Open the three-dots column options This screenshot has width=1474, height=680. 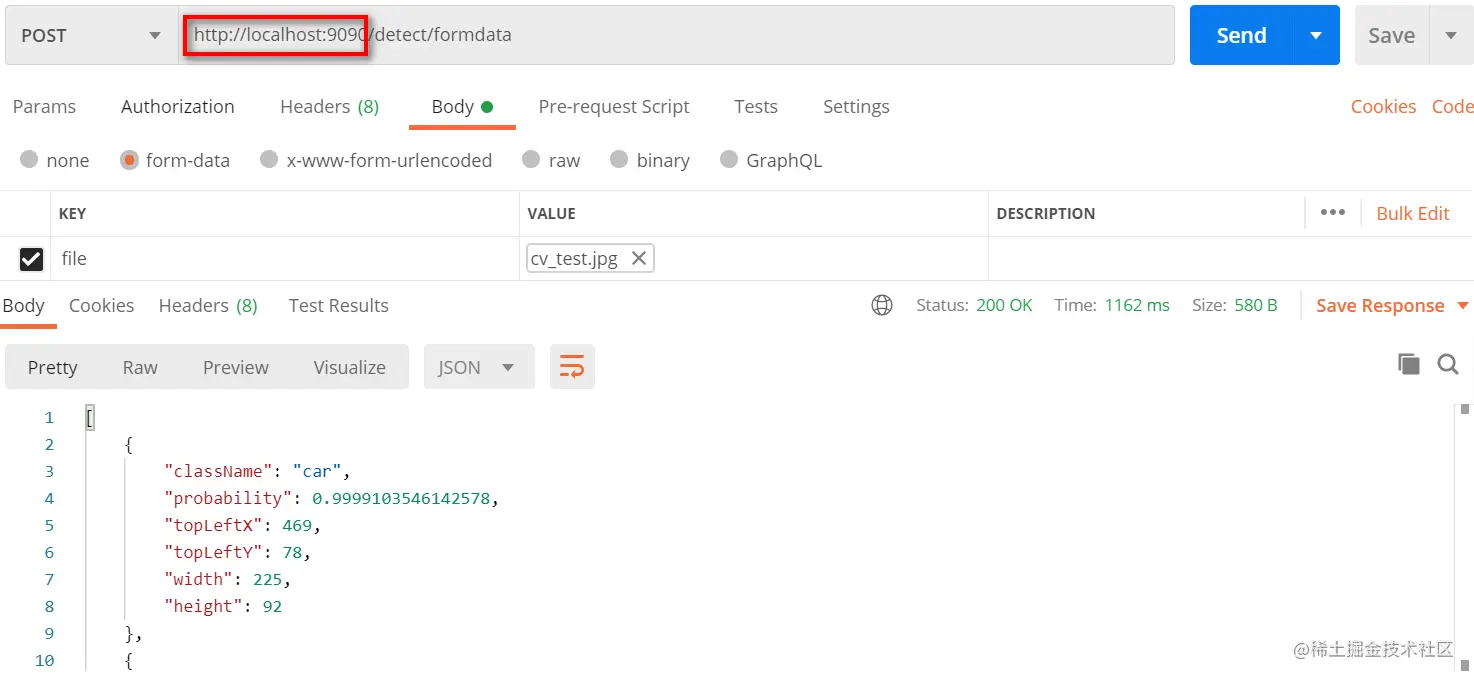pos(1332,213)
